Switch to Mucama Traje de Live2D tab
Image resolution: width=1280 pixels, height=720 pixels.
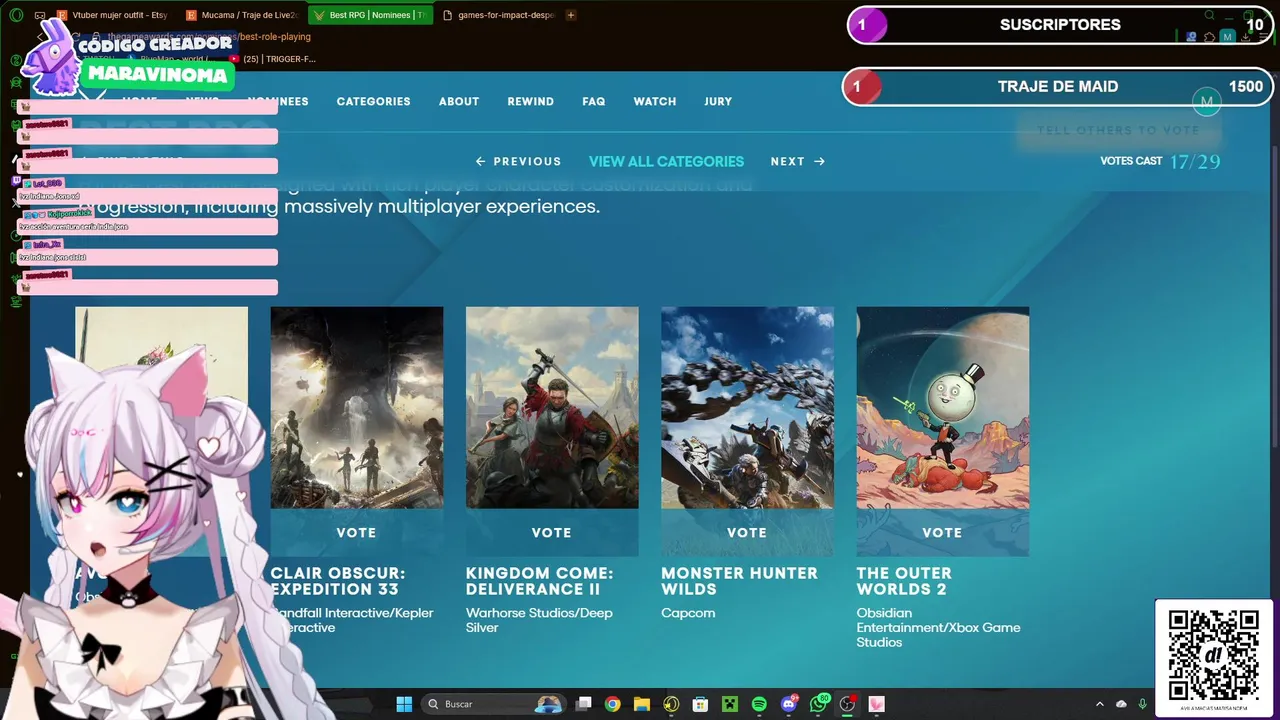click(243, 15)
